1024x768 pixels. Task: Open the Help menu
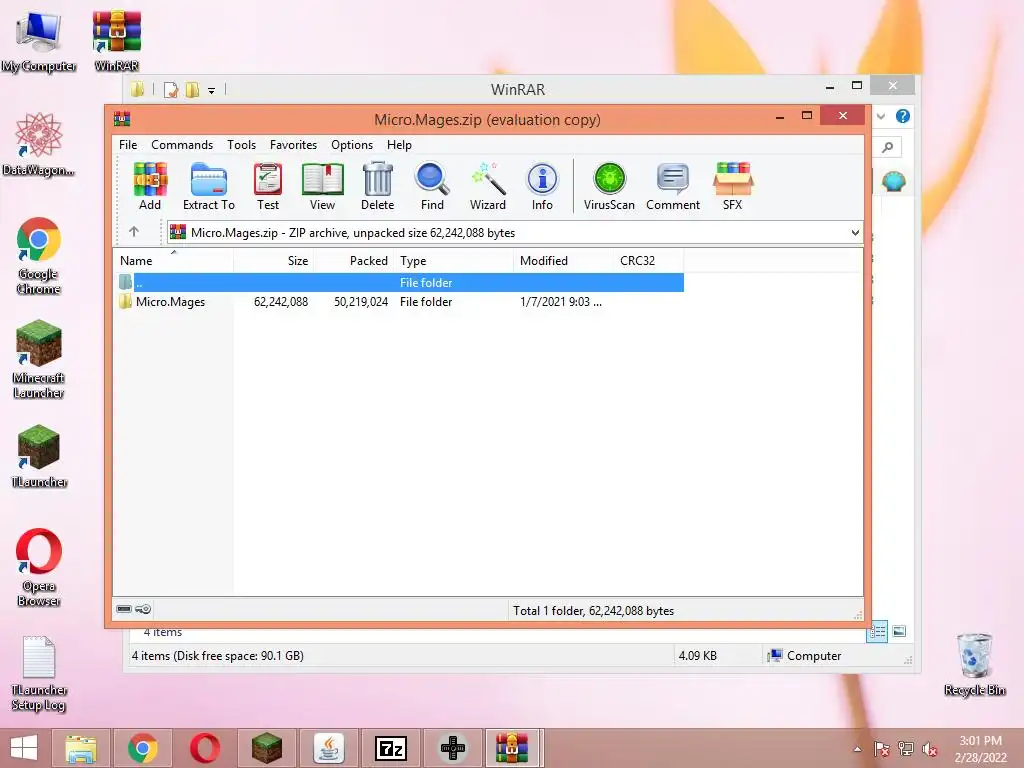(x=399, y=145)
